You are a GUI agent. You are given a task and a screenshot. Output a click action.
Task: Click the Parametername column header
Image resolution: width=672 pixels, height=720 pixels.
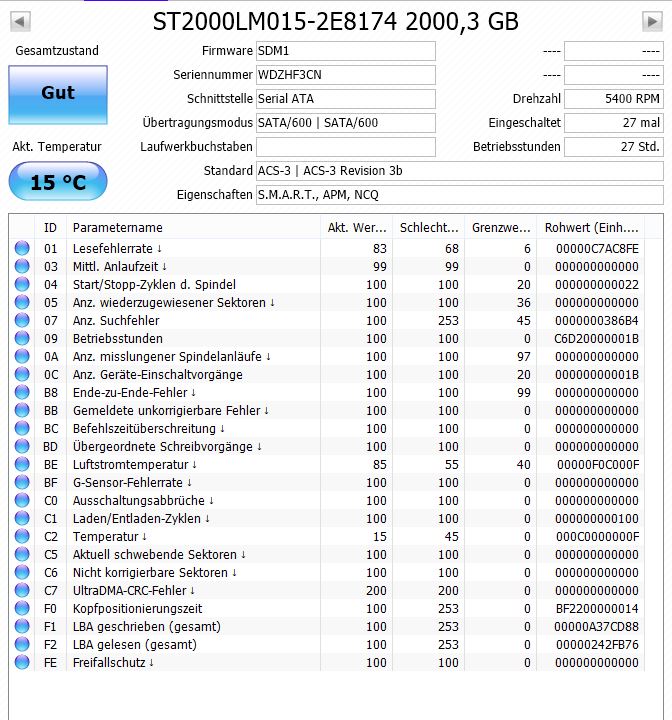(x=193, y=228)
